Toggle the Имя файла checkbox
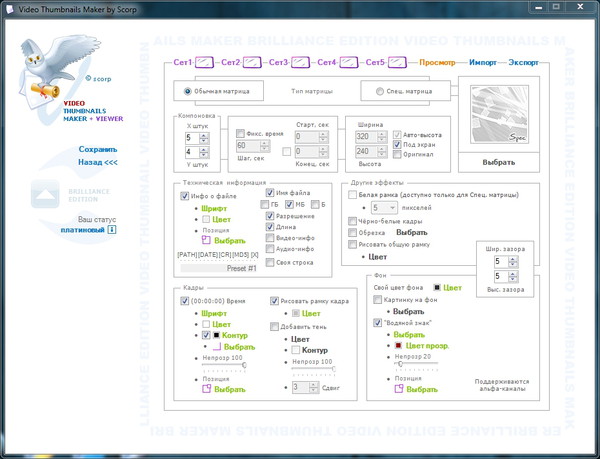Image resolution: width=600 pixels, height=459 pixels. (271, 194)
